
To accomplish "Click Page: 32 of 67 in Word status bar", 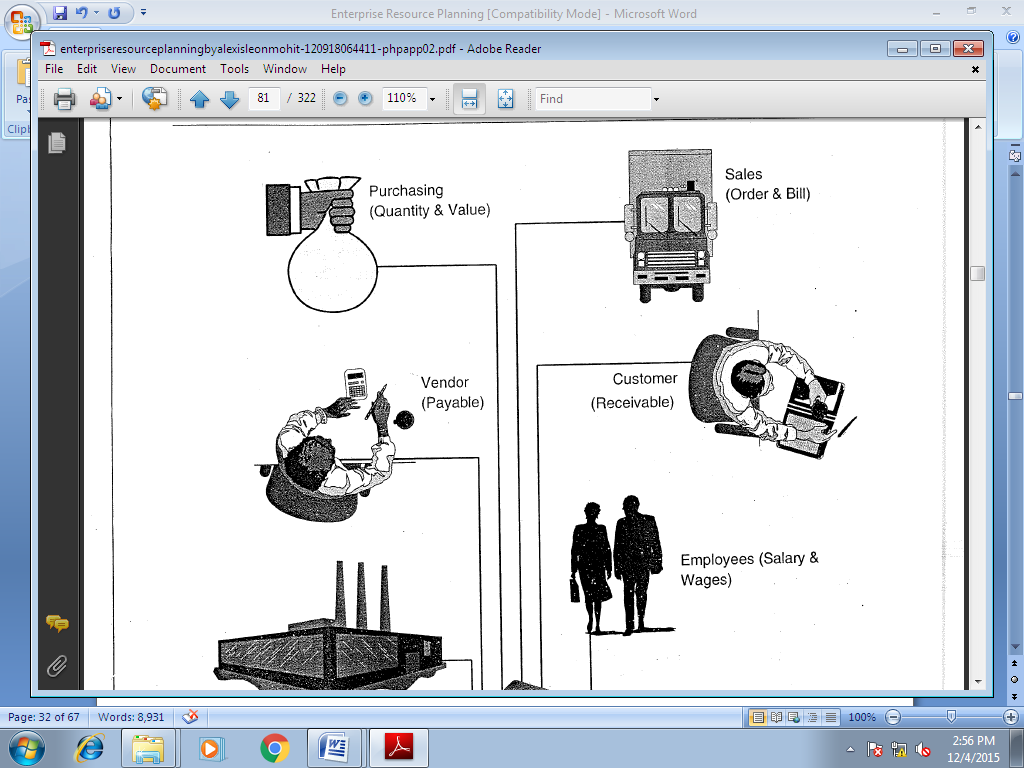I will click(x=44, y=717).
